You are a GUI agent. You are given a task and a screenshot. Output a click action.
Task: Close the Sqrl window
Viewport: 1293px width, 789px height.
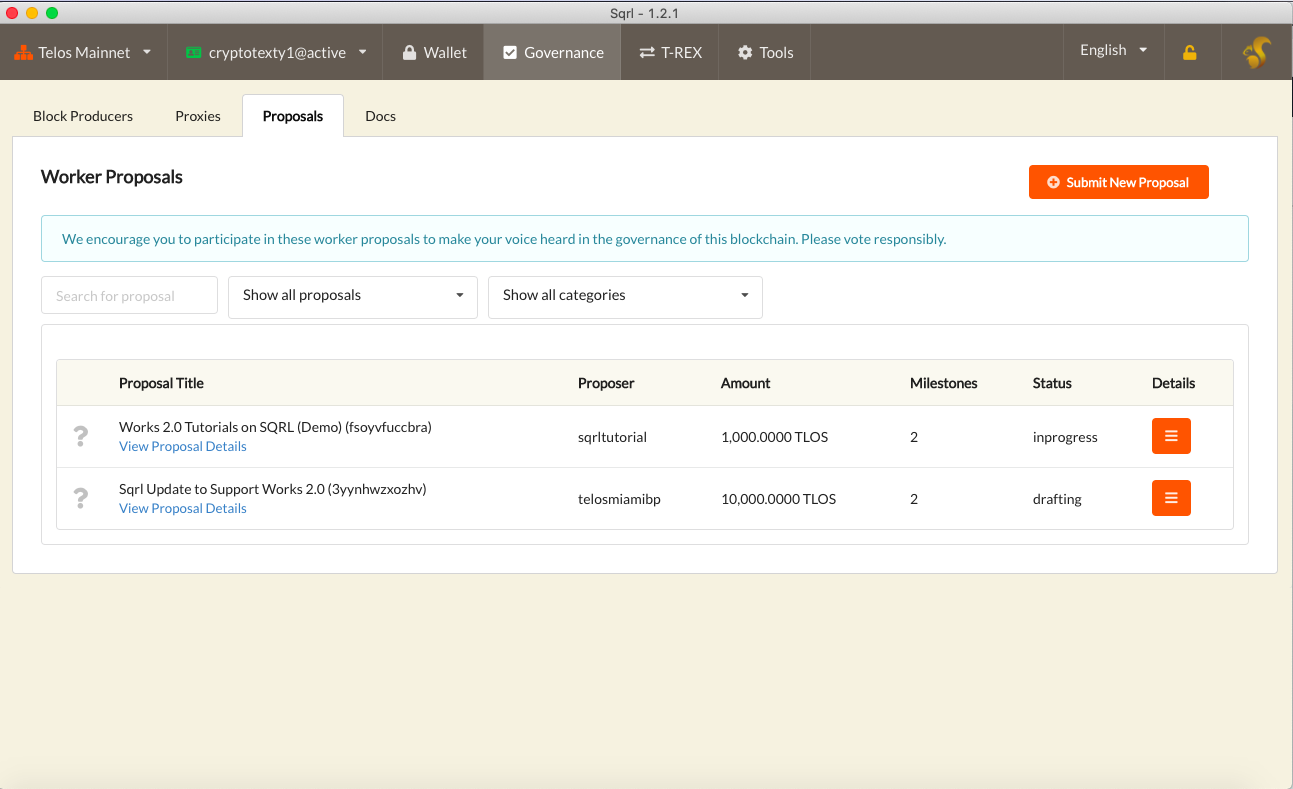[x=12, y=12]
